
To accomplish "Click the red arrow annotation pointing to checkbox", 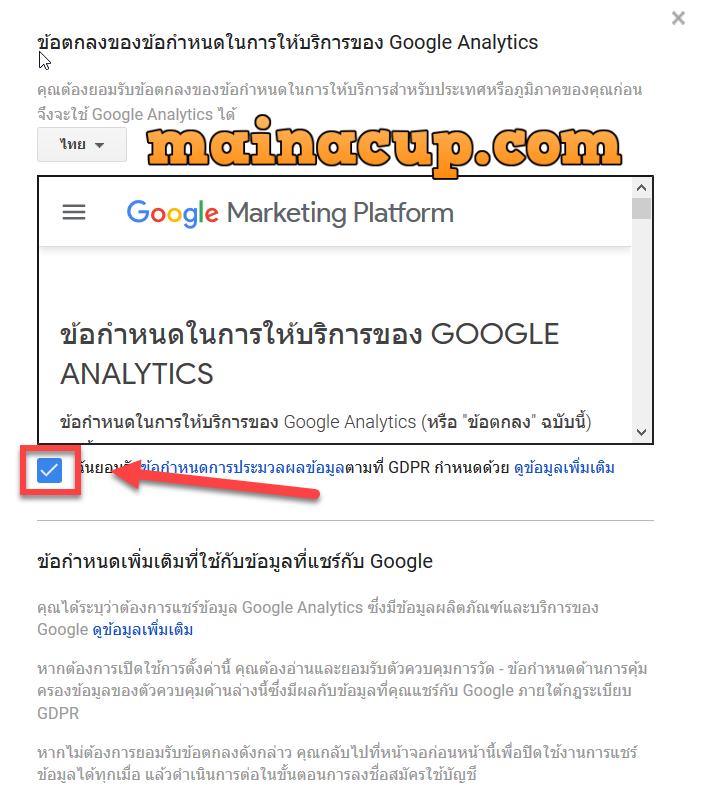I will pyautogui.click(x=217, y=480).
